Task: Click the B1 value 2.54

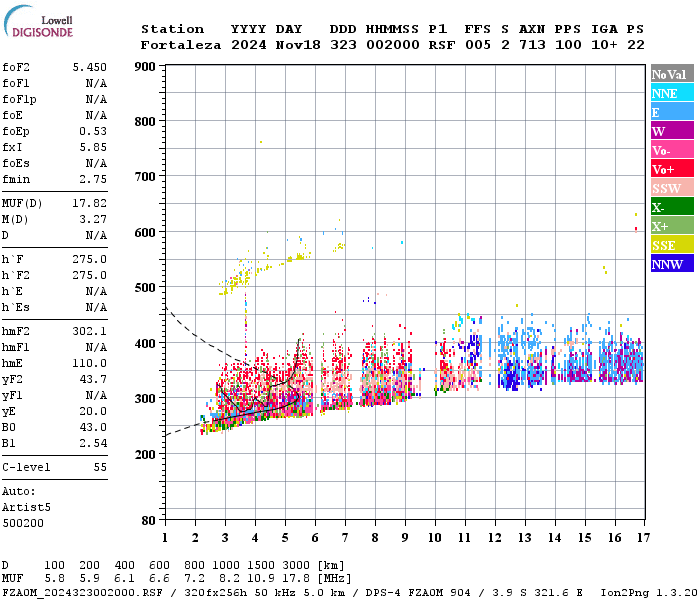Action: (93, 443)
